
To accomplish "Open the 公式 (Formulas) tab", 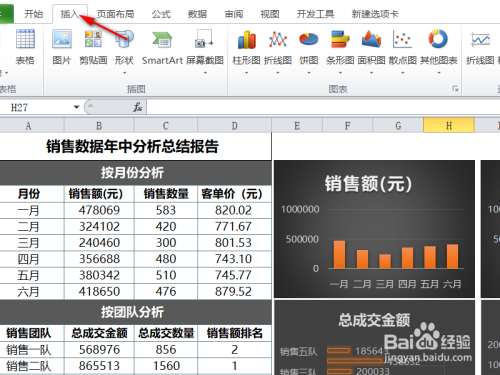I will 161,14.
